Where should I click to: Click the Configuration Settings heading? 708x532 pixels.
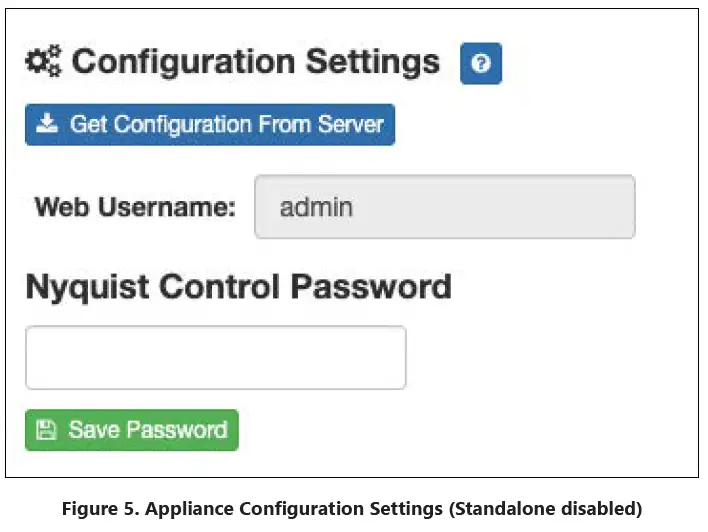[255, 62]
